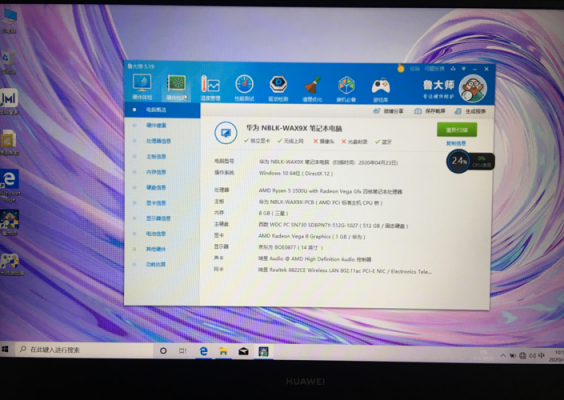
Task: Select the This PC desktop icon
Action: coord(9,21)
